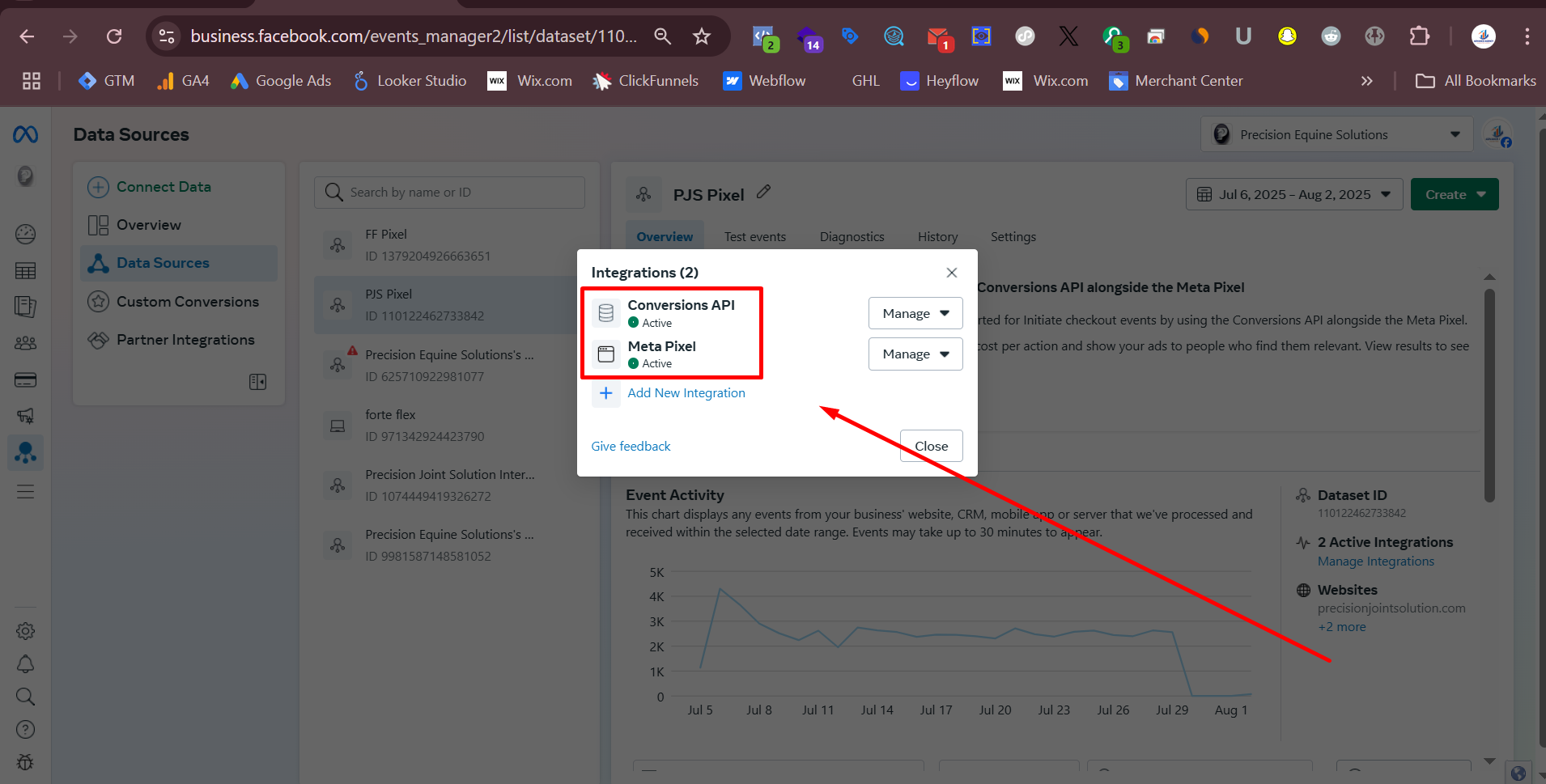Image resolution: width=1546 pixels, height=784 pixels.
Task: Switch to the Diagnostics tab
Action: (852, 237)
